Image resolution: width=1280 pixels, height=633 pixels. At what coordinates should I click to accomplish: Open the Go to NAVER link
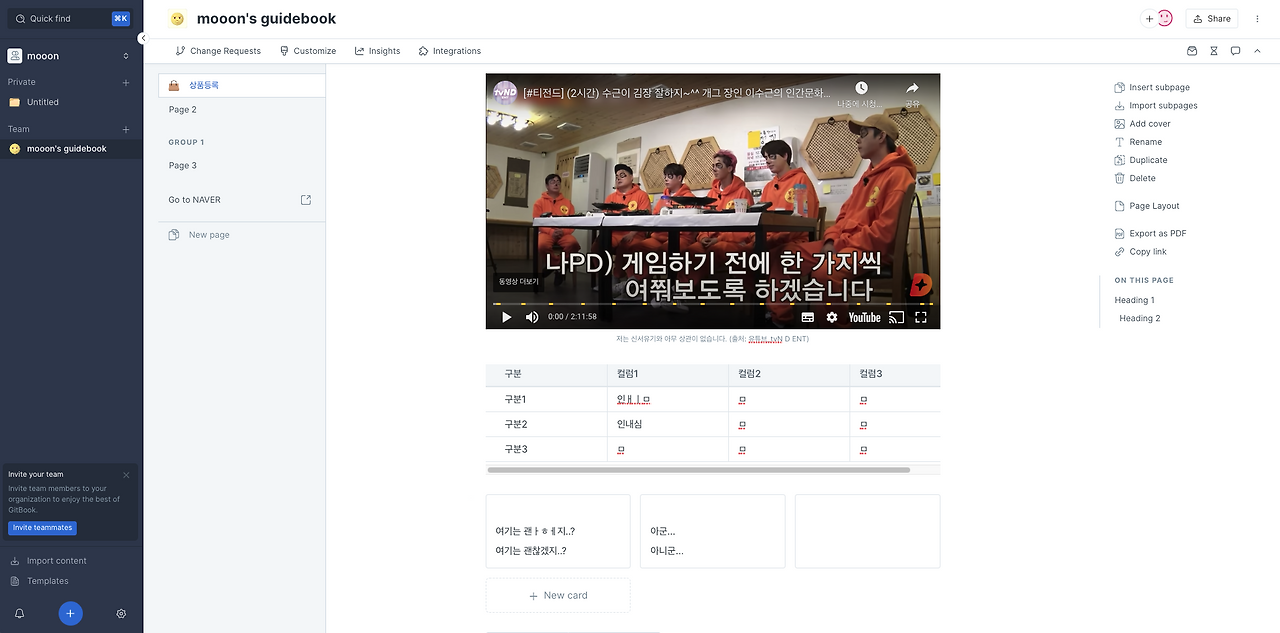point(195,200)
